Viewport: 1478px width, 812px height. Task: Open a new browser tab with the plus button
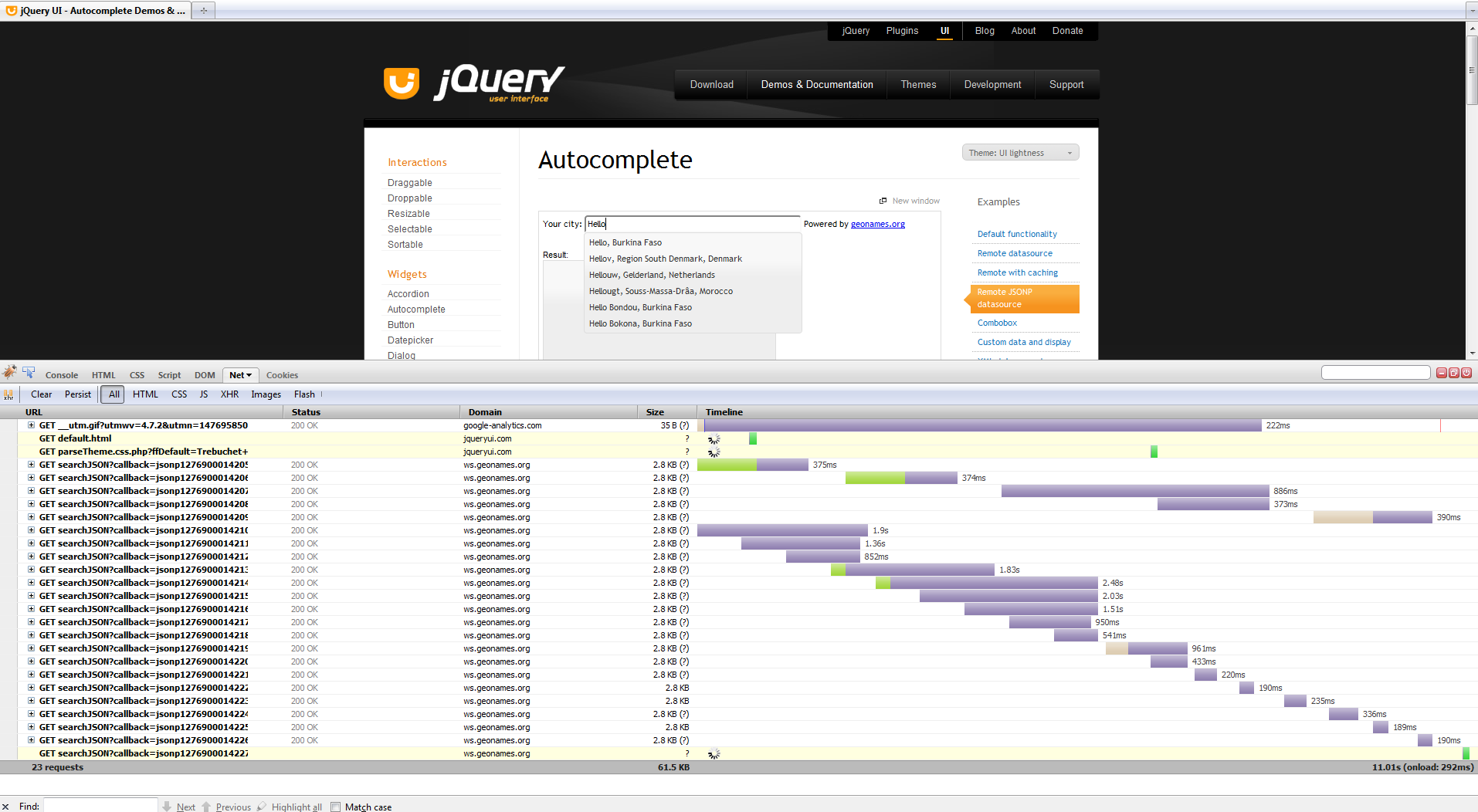pyautogui.click(x=203, y=11)
